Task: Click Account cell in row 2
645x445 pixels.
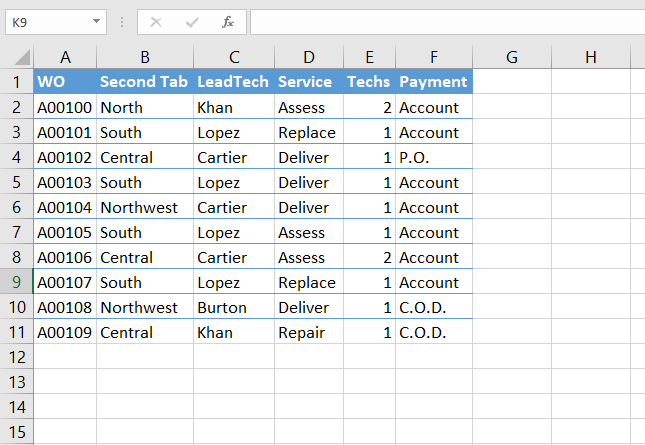Action: tap(434, 107)
